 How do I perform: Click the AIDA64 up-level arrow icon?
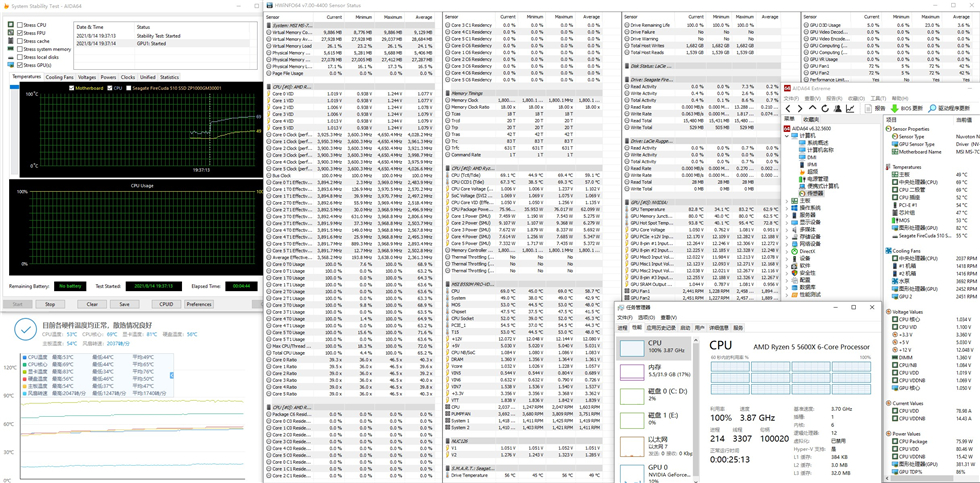point(811,108)
